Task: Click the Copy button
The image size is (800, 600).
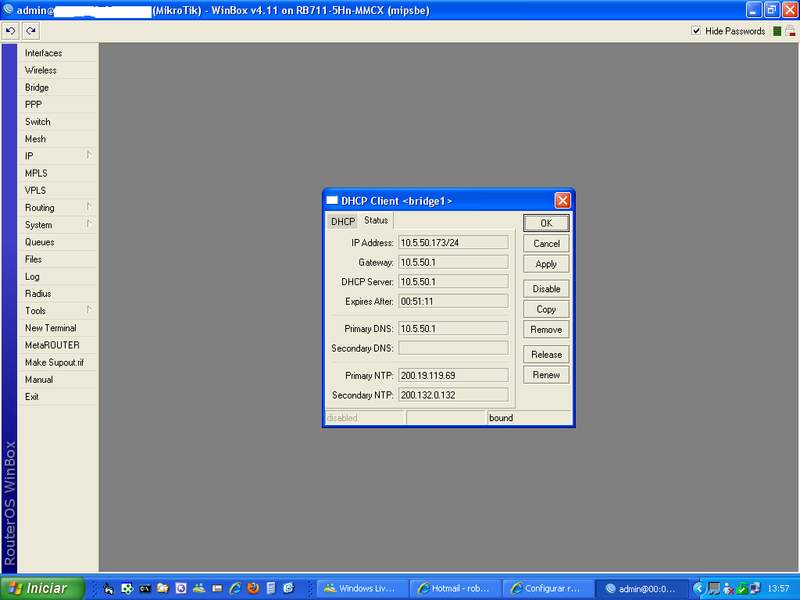Action: tap(546, 309)
